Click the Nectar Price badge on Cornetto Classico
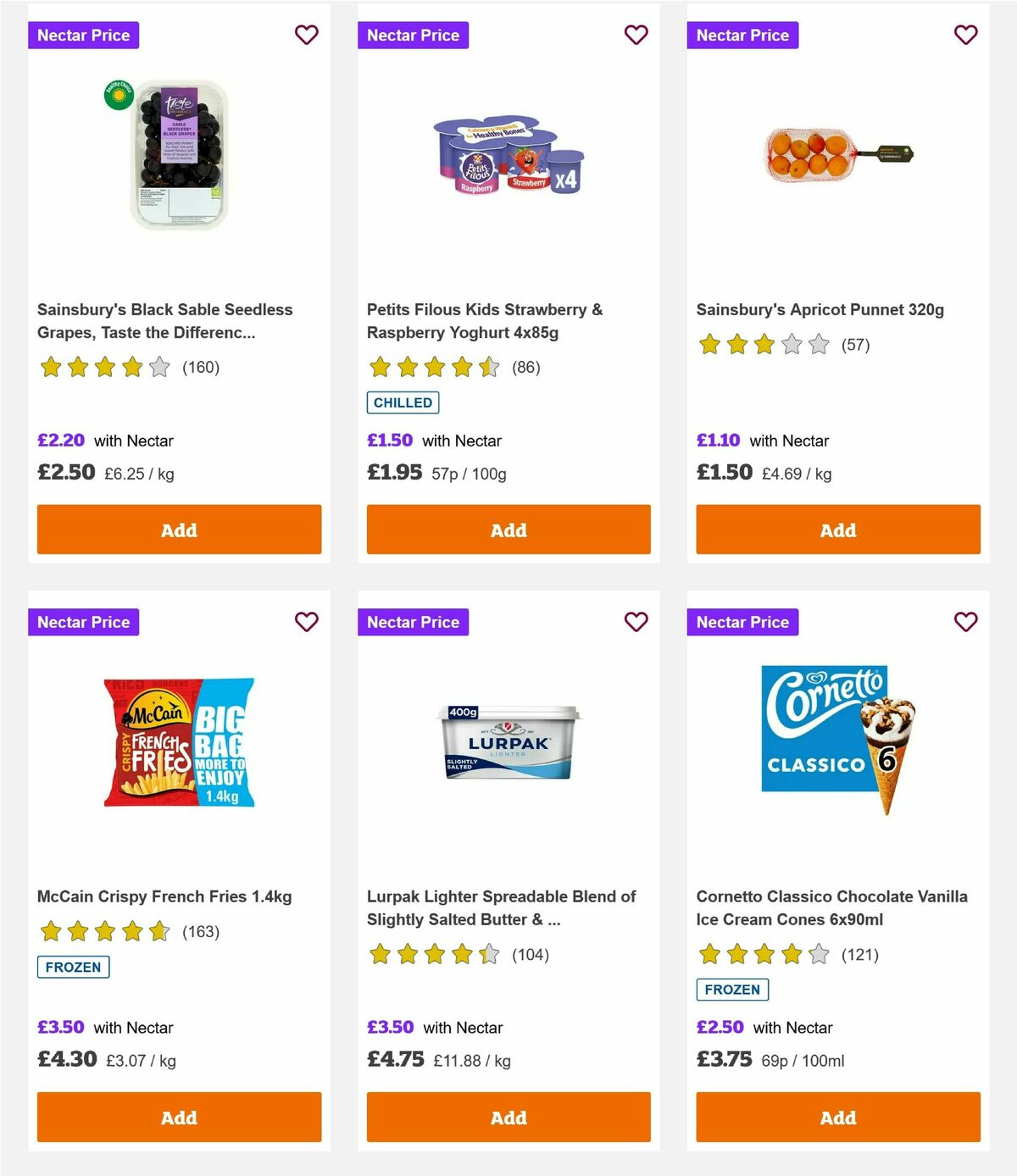The height and width of the screenshot is (1176, 1017). pos(742,621)
